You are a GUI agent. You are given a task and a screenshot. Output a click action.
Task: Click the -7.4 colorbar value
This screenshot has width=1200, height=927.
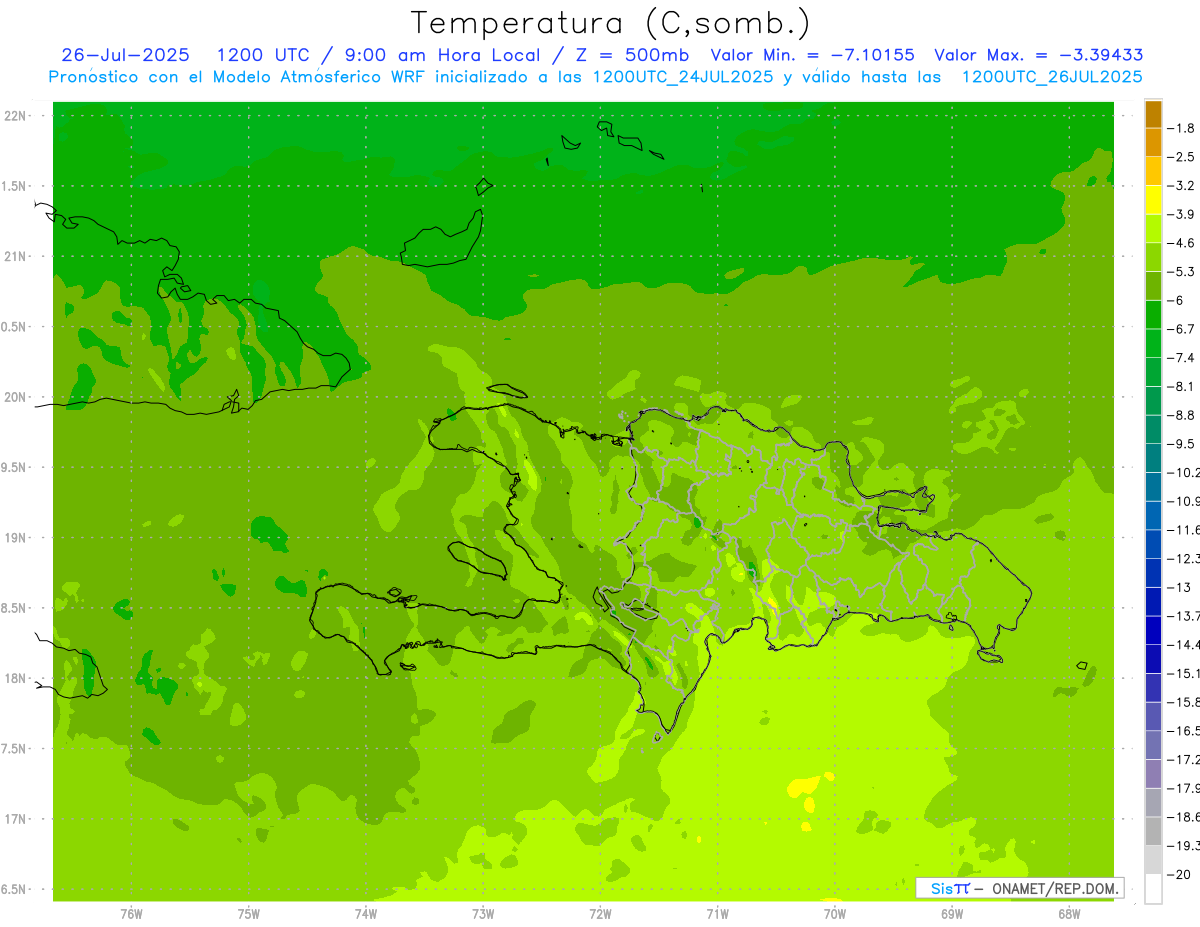[x=1181, y=357]
